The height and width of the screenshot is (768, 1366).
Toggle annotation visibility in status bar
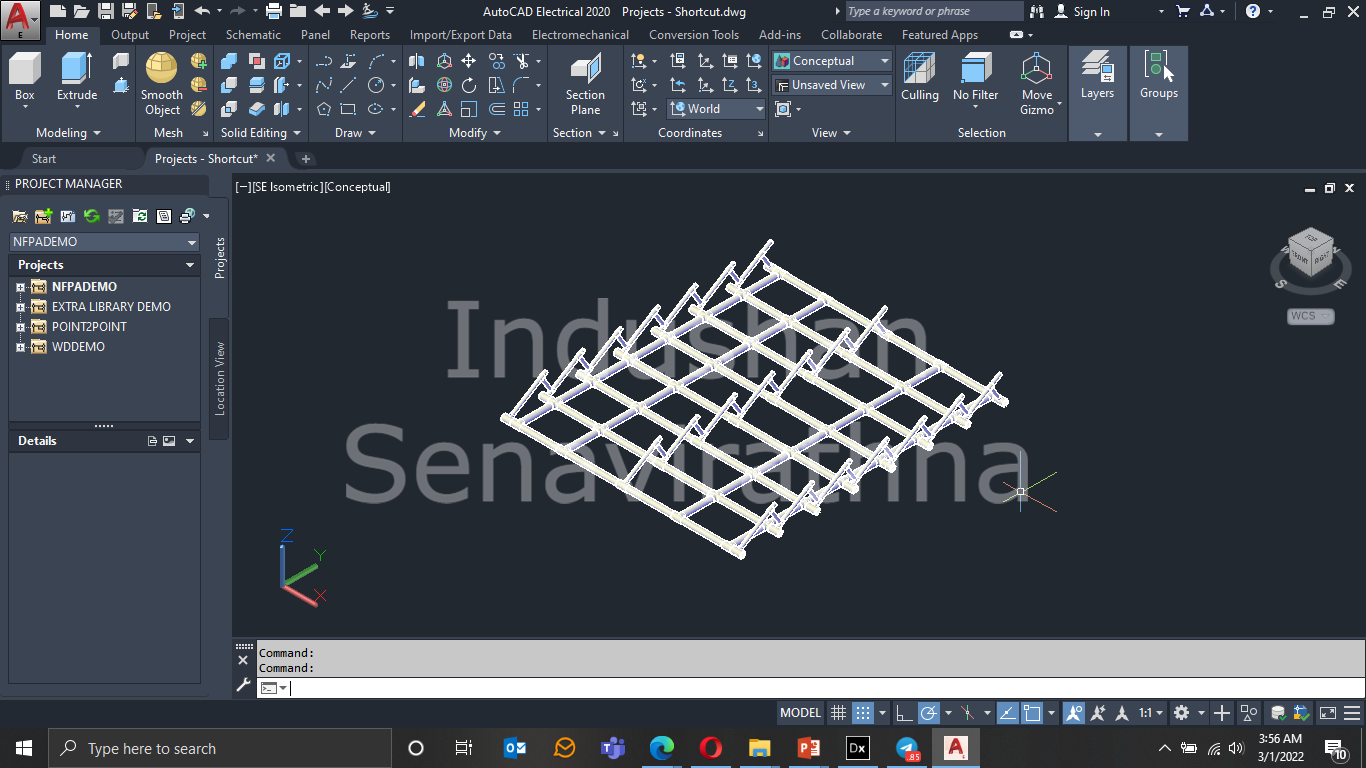coord(1075,713)
